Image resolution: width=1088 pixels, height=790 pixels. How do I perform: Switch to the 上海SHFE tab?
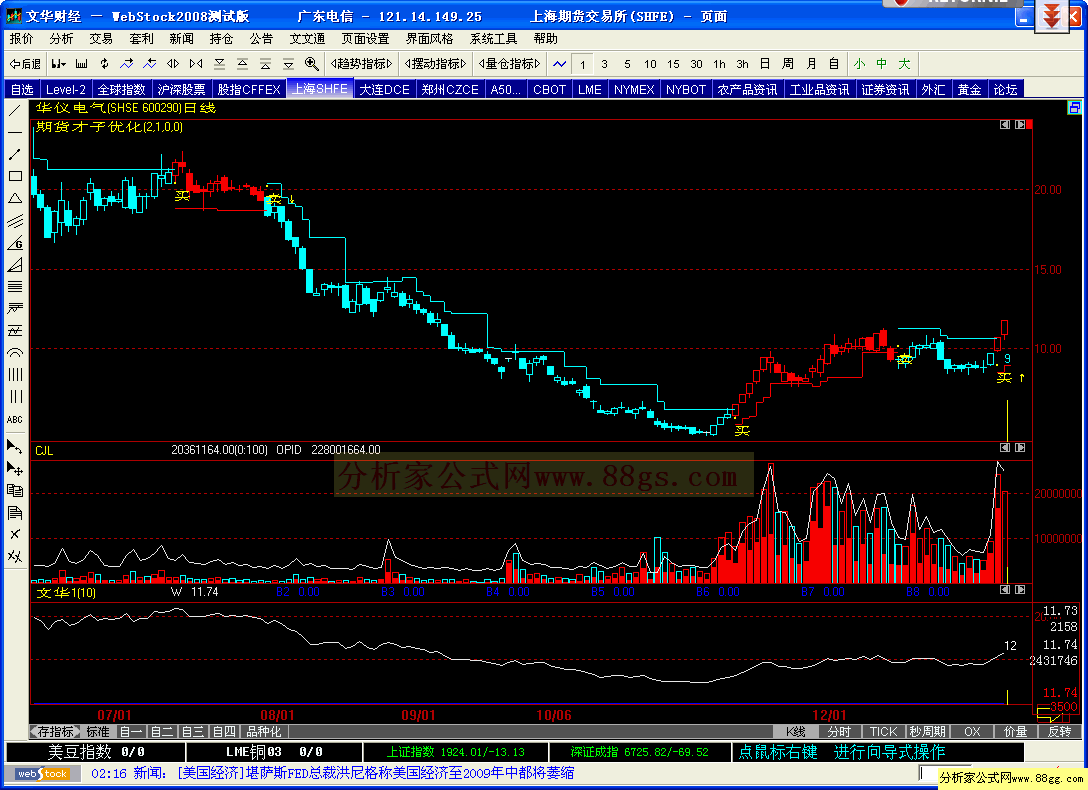click(x=320, y=89)
